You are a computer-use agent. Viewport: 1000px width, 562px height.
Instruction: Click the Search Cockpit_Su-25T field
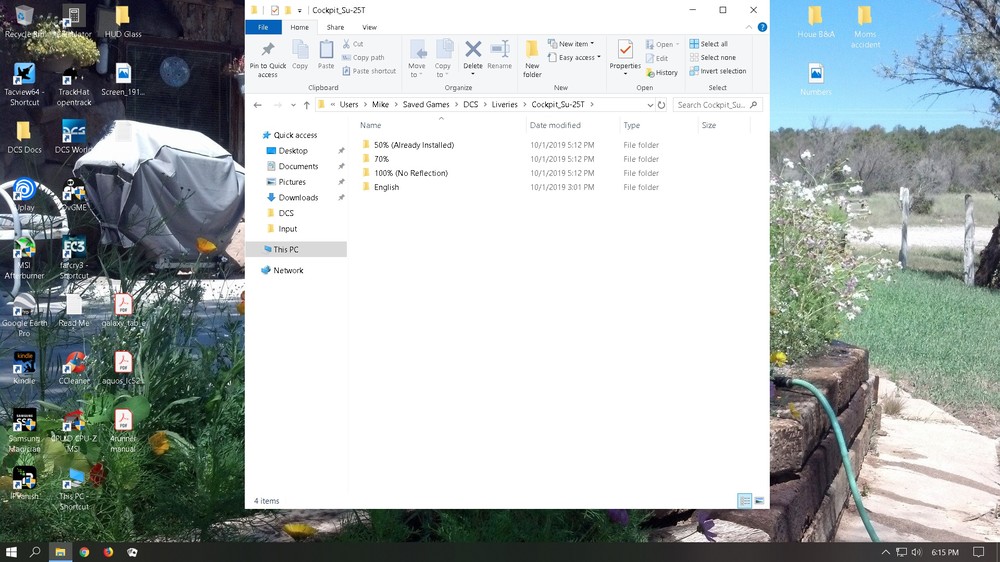click(x=717, y=105)
